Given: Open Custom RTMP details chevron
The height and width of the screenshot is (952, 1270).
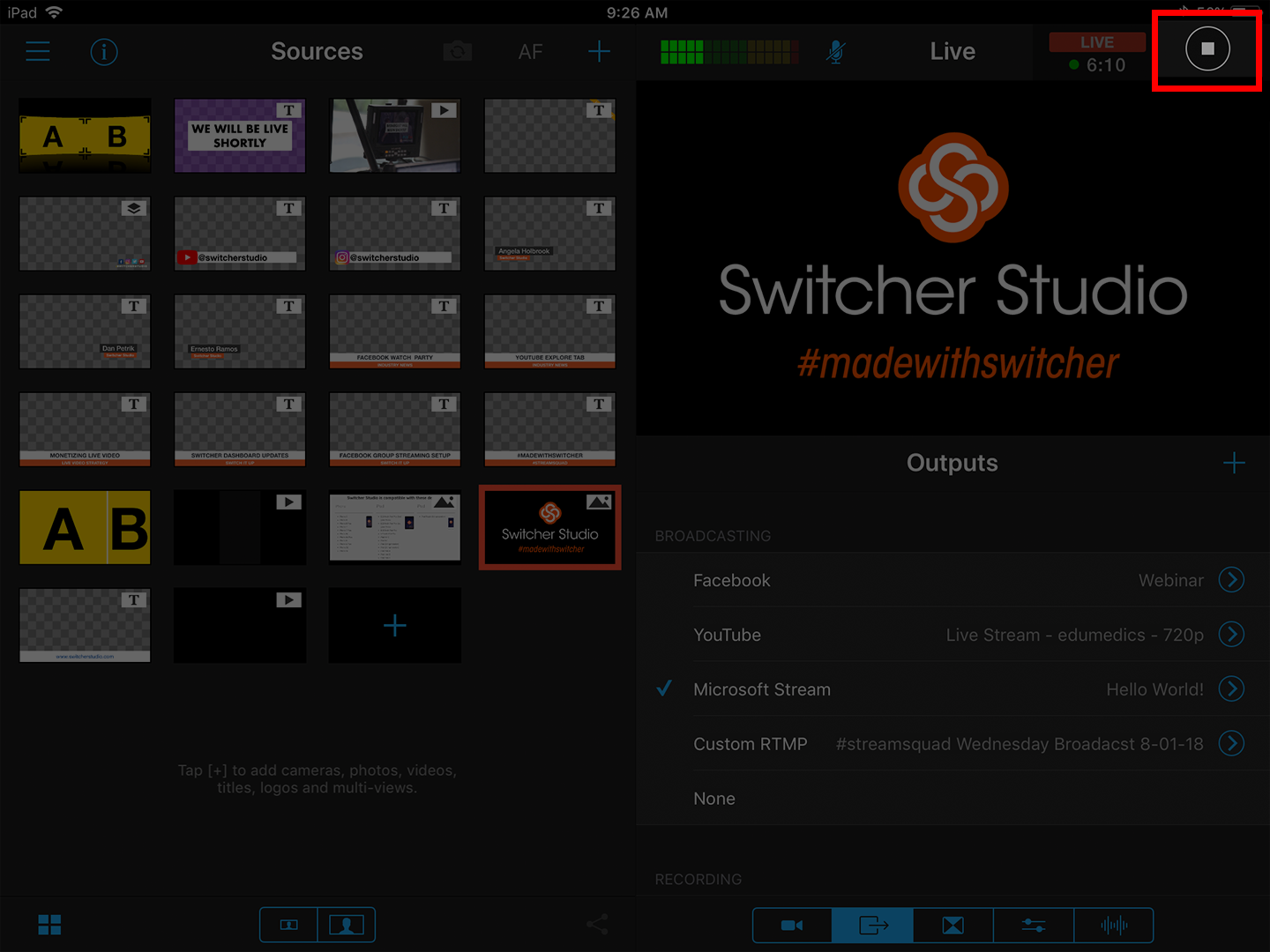Looking at the screenshot, I should [1231, 743].
